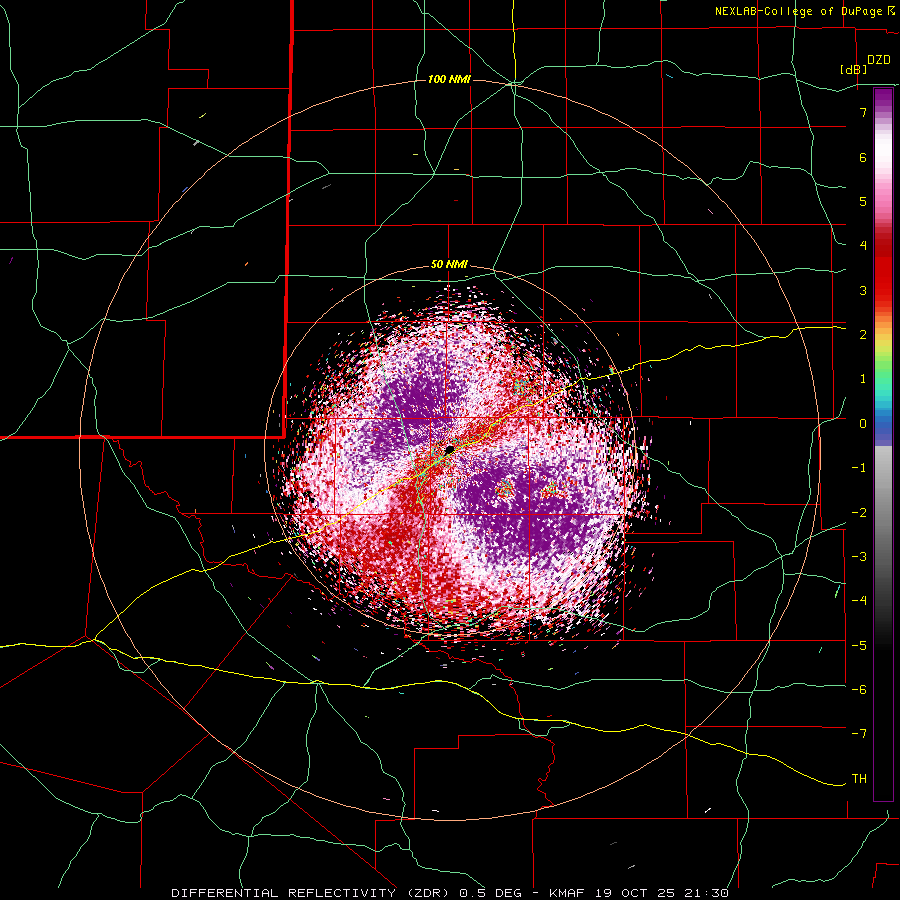Viewport: 900px width, 900px height.
Task: Click the -4 value on the color scale
Action: coord(859,600)
